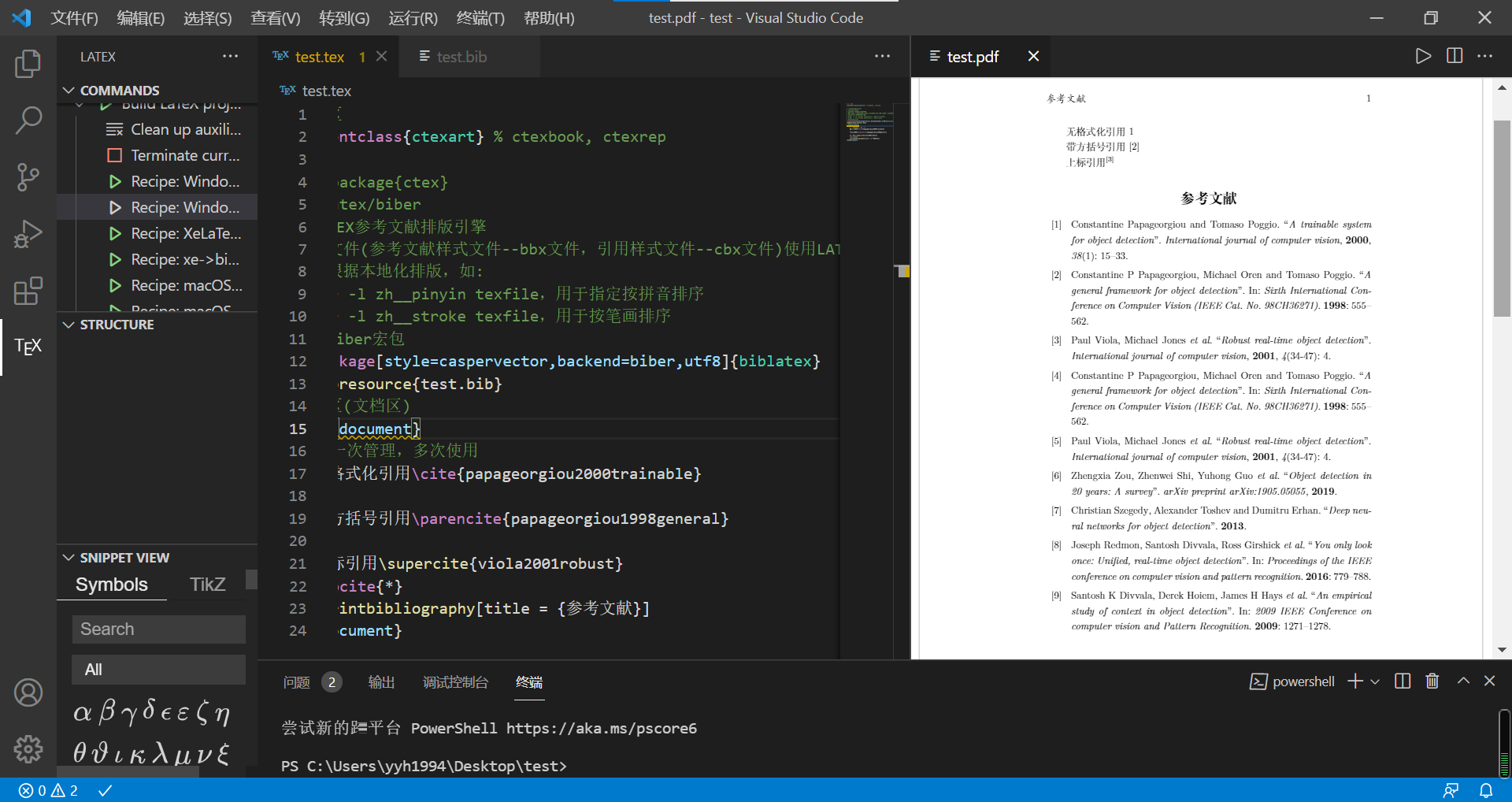This screenshot has height=802, width=1512.
Task: Open the Search view in the activity bar
Action: pos(28,120)
